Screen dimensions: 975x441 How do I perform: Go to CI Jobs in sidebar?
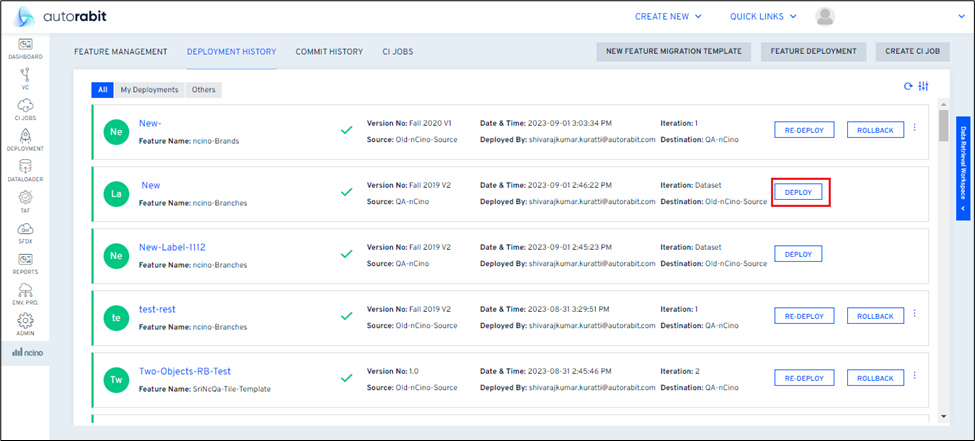point(25,108)
